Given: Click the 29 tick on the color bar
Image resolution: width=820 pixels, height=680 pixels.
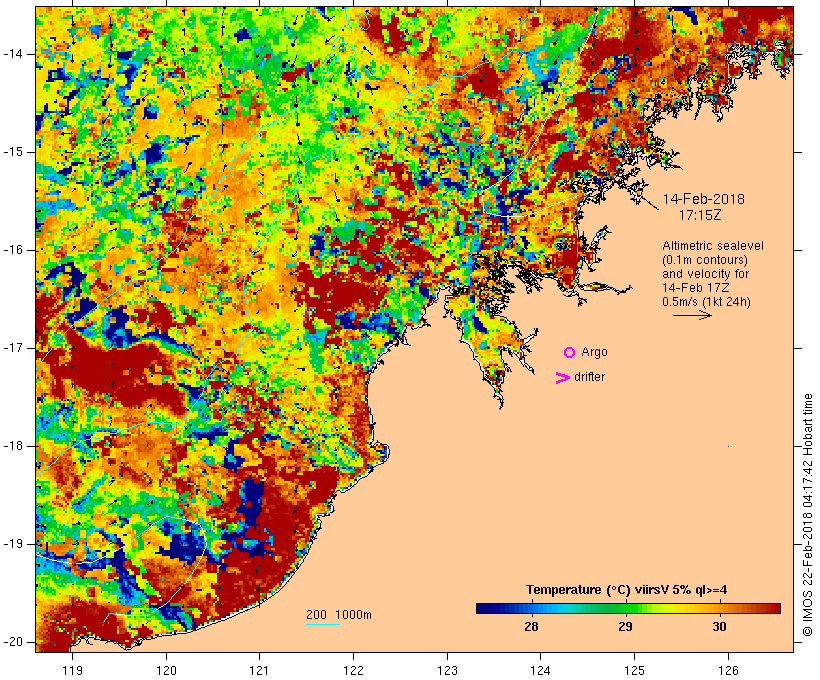Looking at the screenshot, I should click(x=625, y=627).
